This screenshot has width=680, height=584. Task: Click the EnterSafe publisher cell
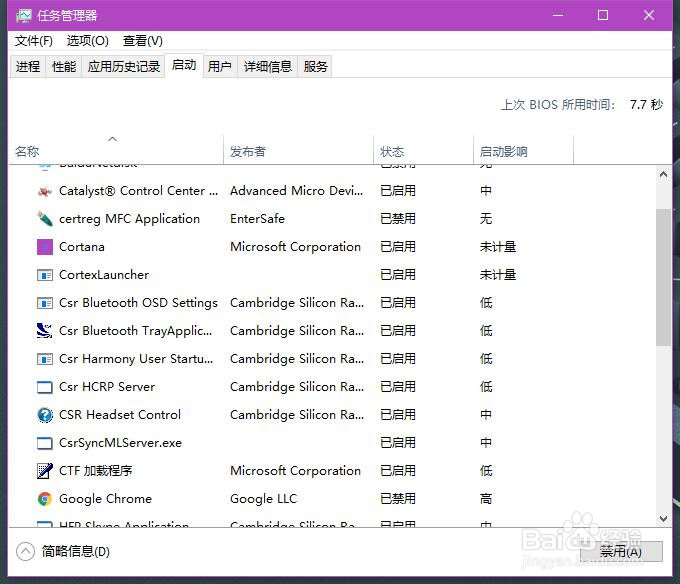coord(257,219)
